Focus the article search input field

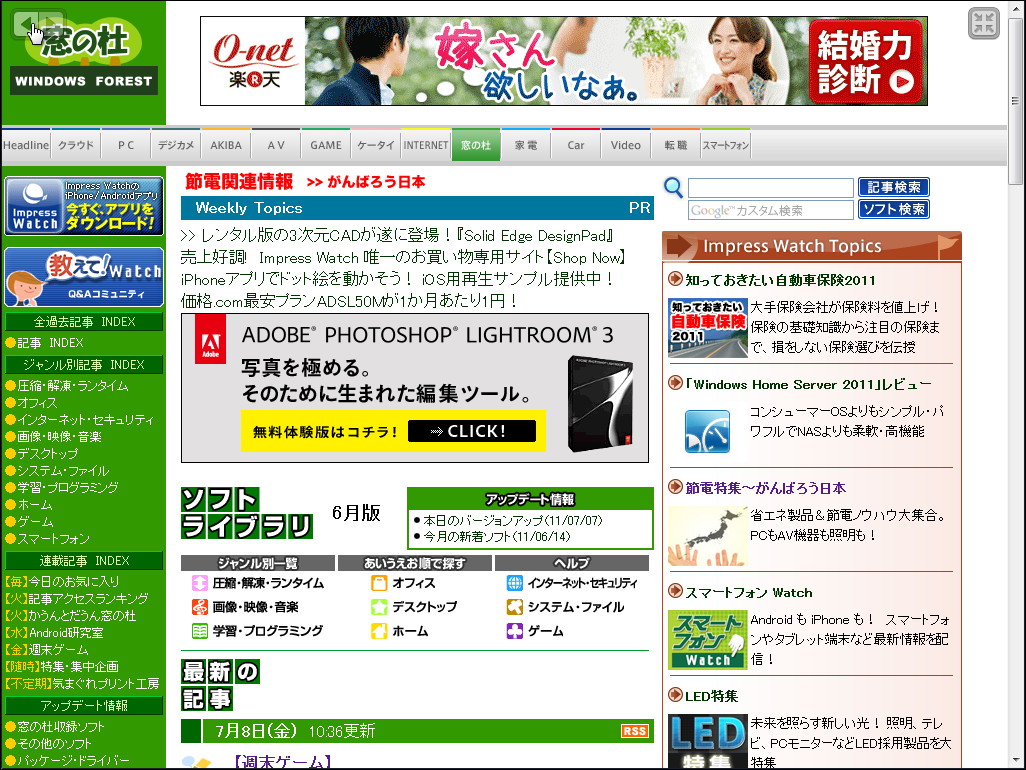pyautogui.click(x=771, y=188)
